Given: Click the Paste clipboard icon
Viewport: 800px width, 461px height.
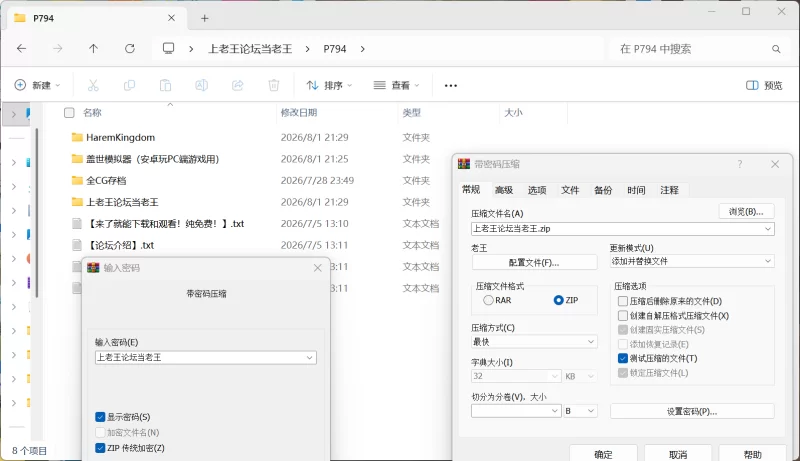Looking at the screenshot, I should 165,85.
